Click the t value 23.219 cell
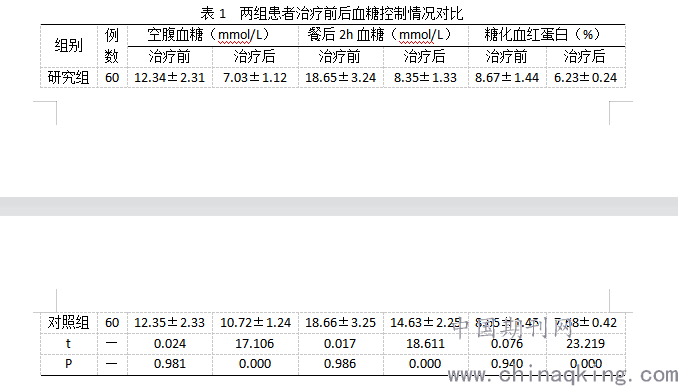The image size is (678, 386). [585, 344]
